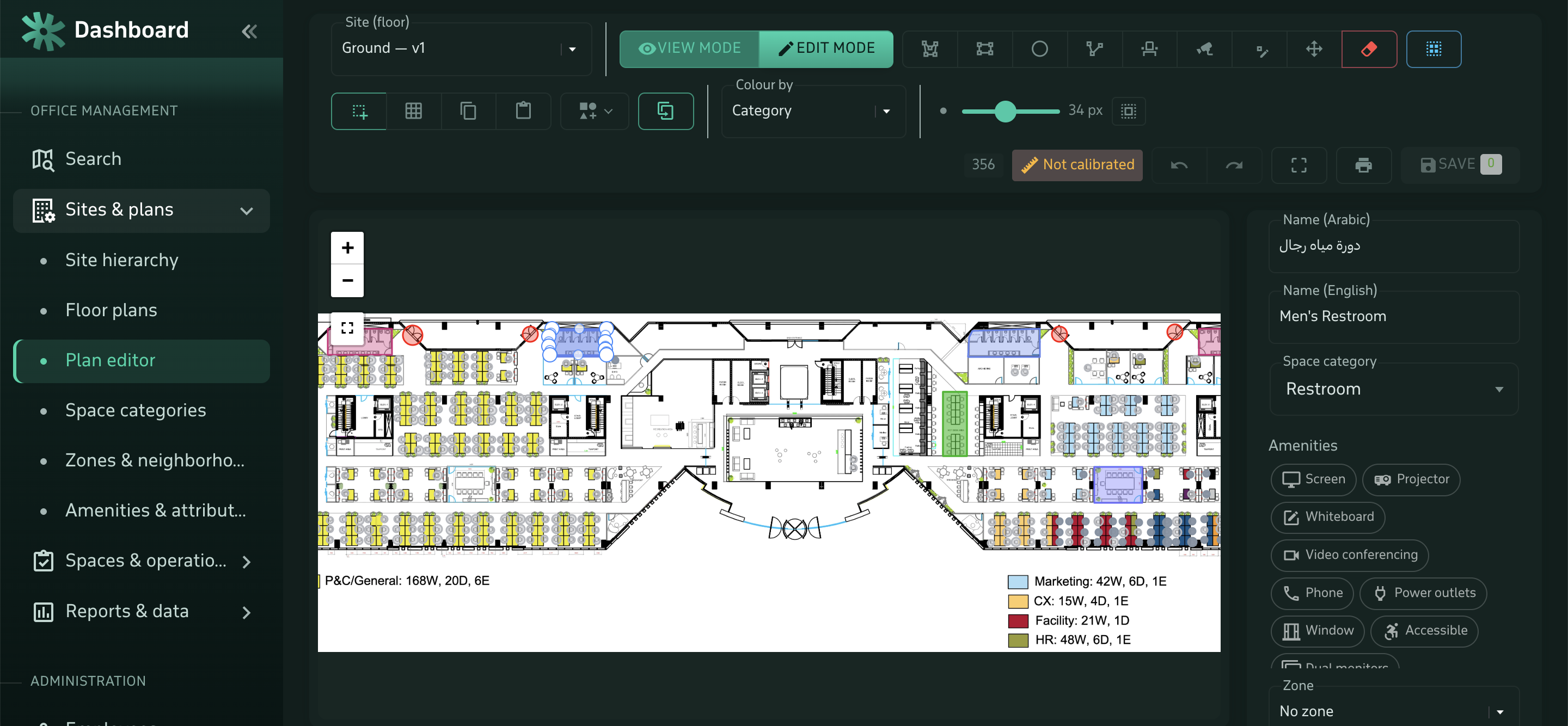
Task: Select the circle drawing tool
Action: click(1039, 48)
